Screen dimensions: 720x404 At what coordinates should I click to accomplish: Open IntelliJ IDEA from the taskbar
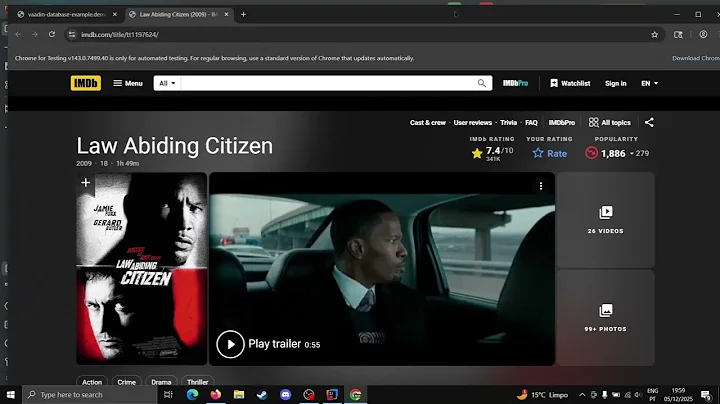coord(332,395)
